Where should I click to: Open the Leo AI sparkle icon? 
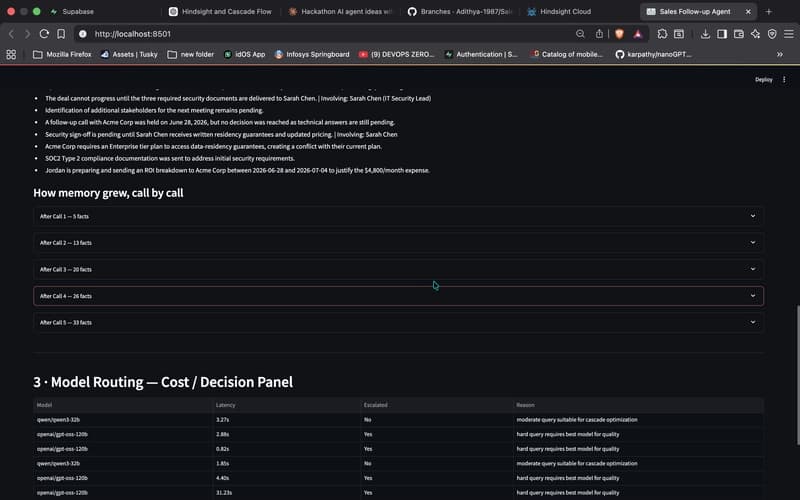tap(756, 34)
